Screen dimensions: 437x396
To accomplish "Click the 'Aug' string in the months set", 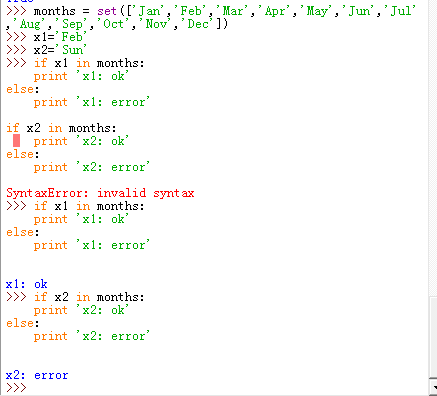I will coord(30,24).
